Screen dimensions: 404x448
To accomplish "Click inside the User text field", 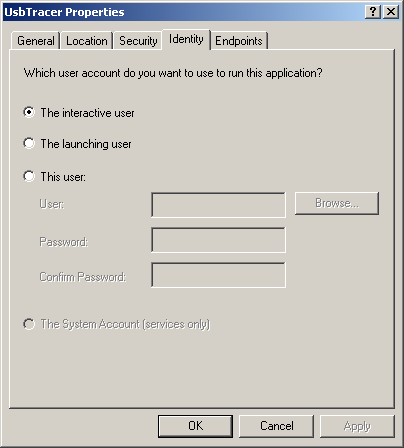I will 218,205.
